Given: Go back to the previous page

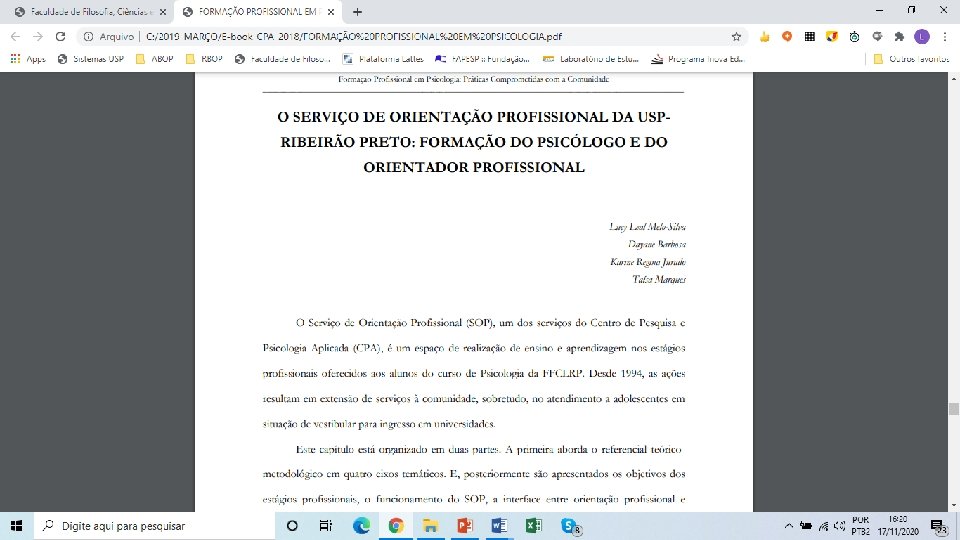Looking at the screenshot, I should (x=16, y=37).
